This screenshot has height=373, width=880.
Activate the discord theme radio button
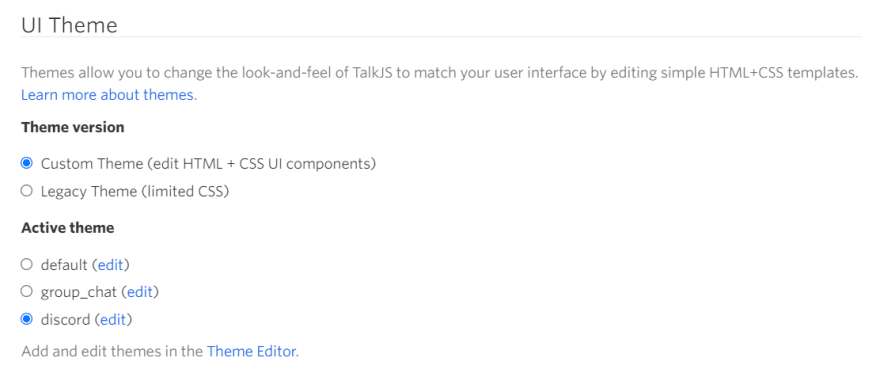coord(26,319)
